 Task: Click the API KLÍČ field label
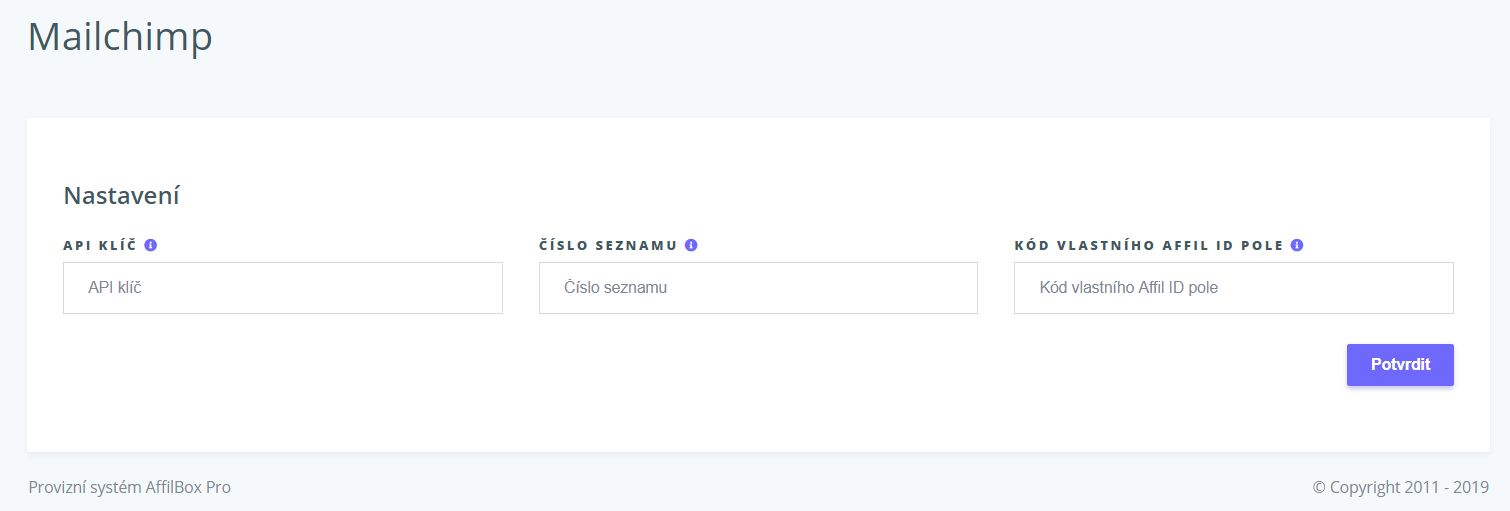pos(100,245)
